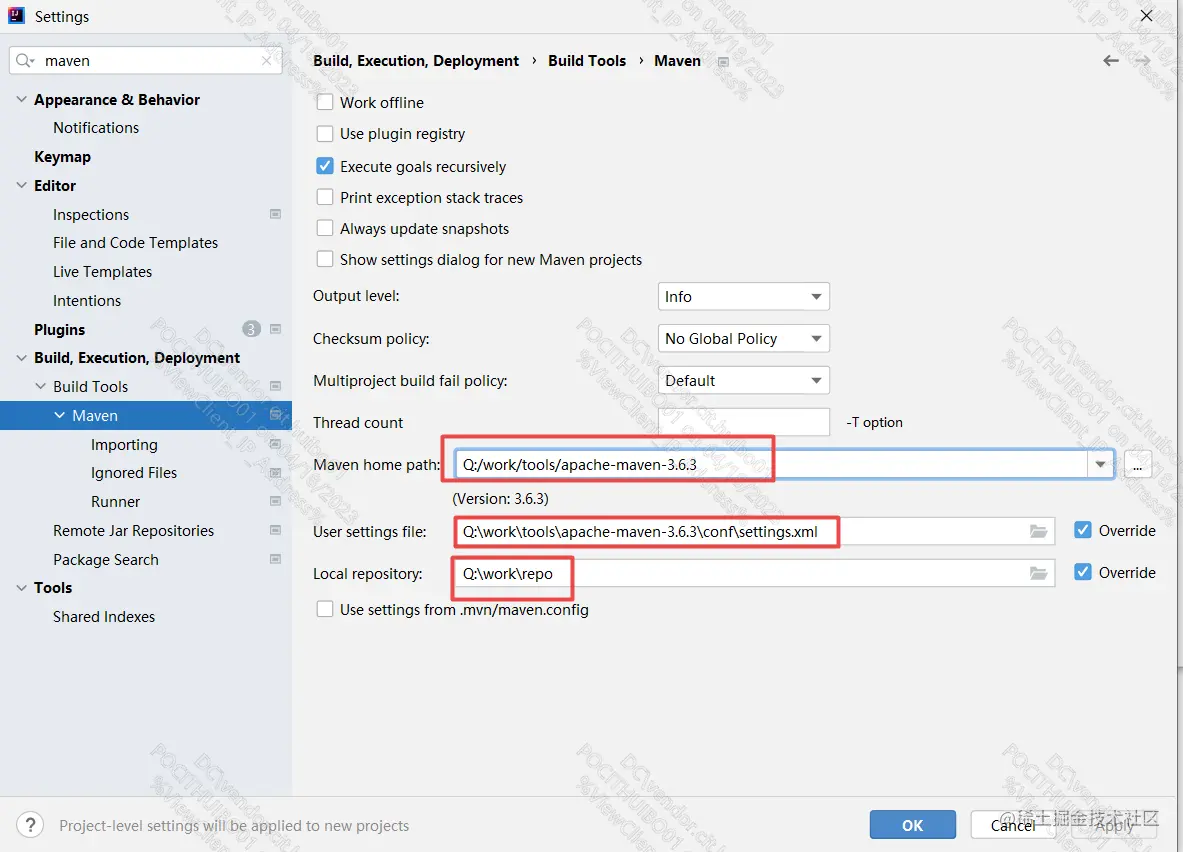Enable Print exception stack traces
The width and height of the screenshot is (1183, 852).
tap(324, 197)
